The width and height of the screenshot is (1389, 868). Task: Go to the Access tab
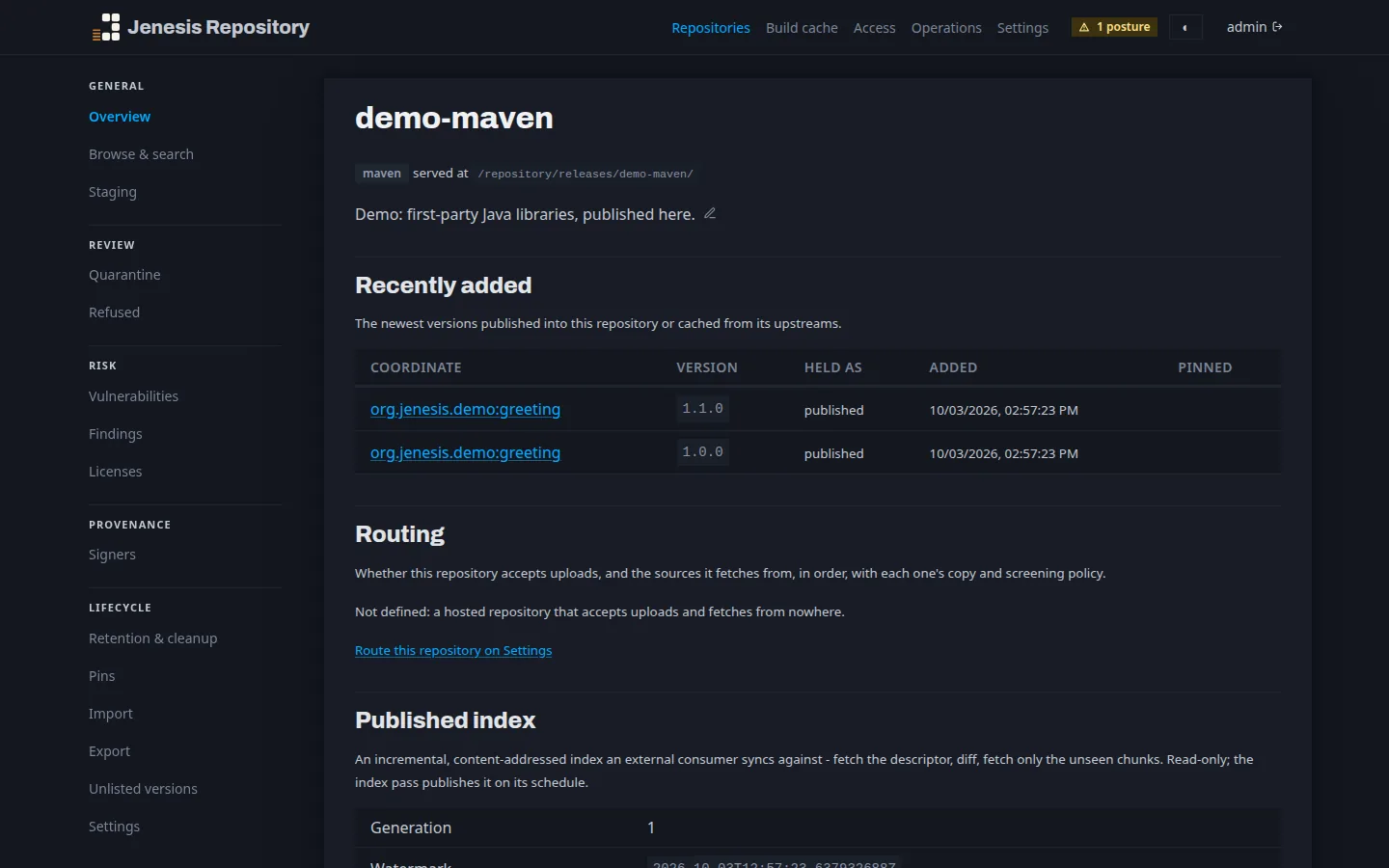(x=875, y=28)
